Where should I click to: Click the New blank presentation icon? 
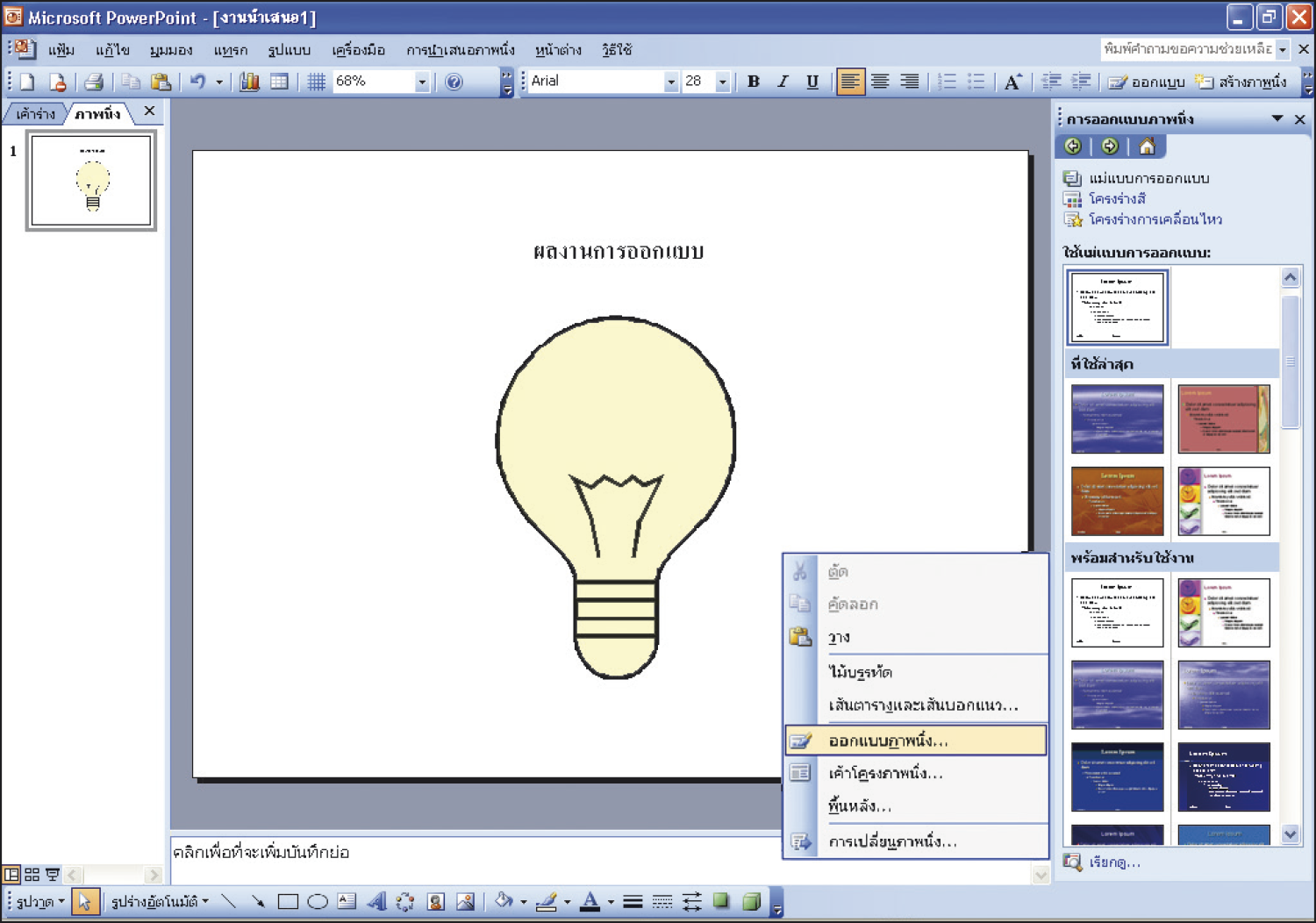click(27, 82)
